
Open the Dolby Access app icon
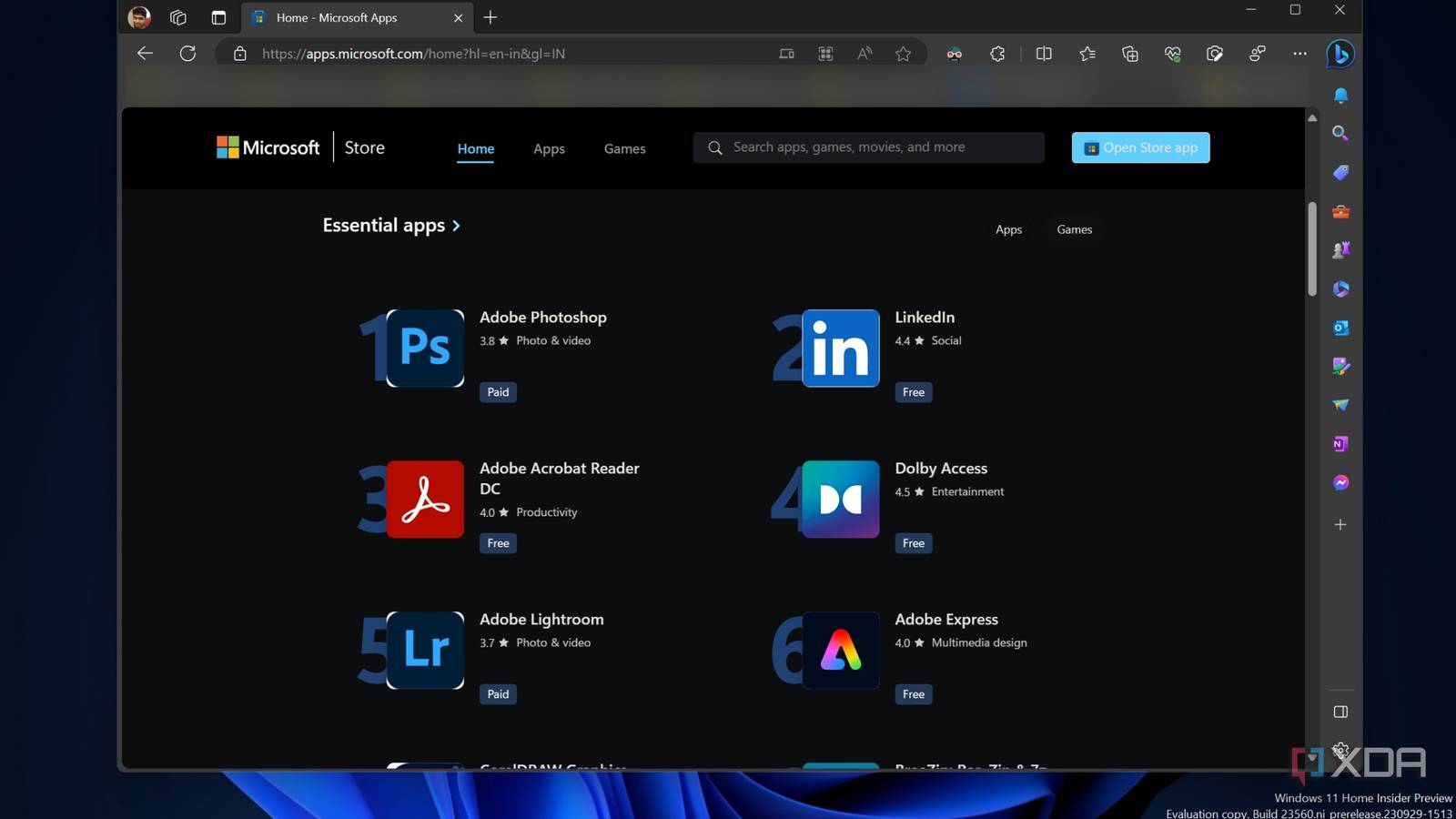(840, 500)
